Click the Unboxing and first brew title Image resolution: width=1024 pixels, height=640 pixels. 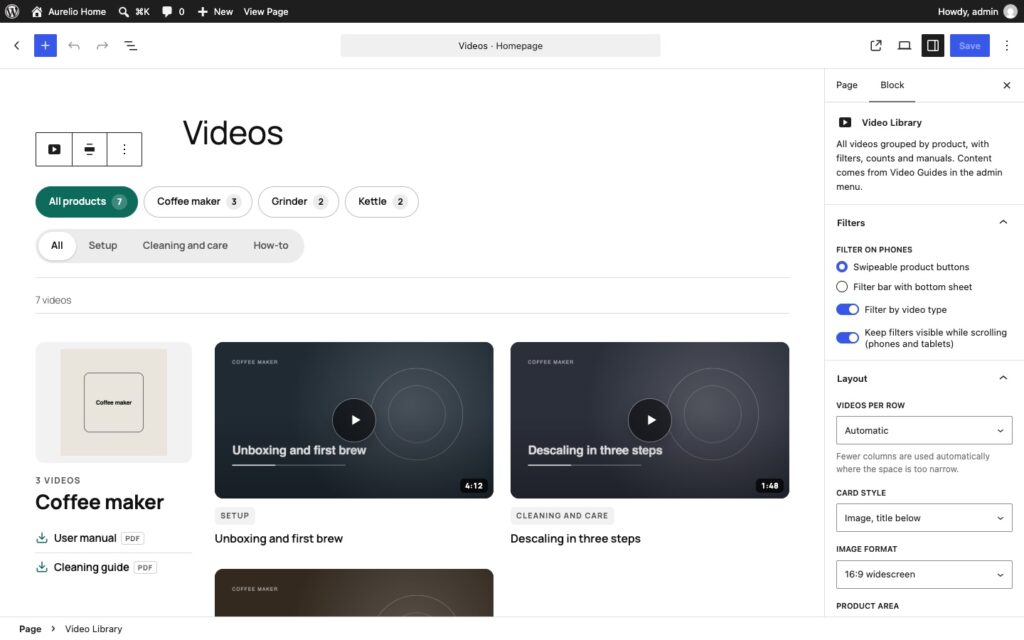click(279, 539)
